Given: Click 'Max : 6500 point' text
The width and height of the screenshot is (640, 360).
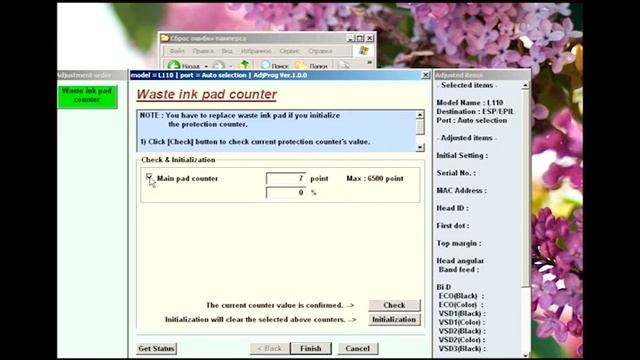Looking at the screenshot, I should click(x=375, y=178).
